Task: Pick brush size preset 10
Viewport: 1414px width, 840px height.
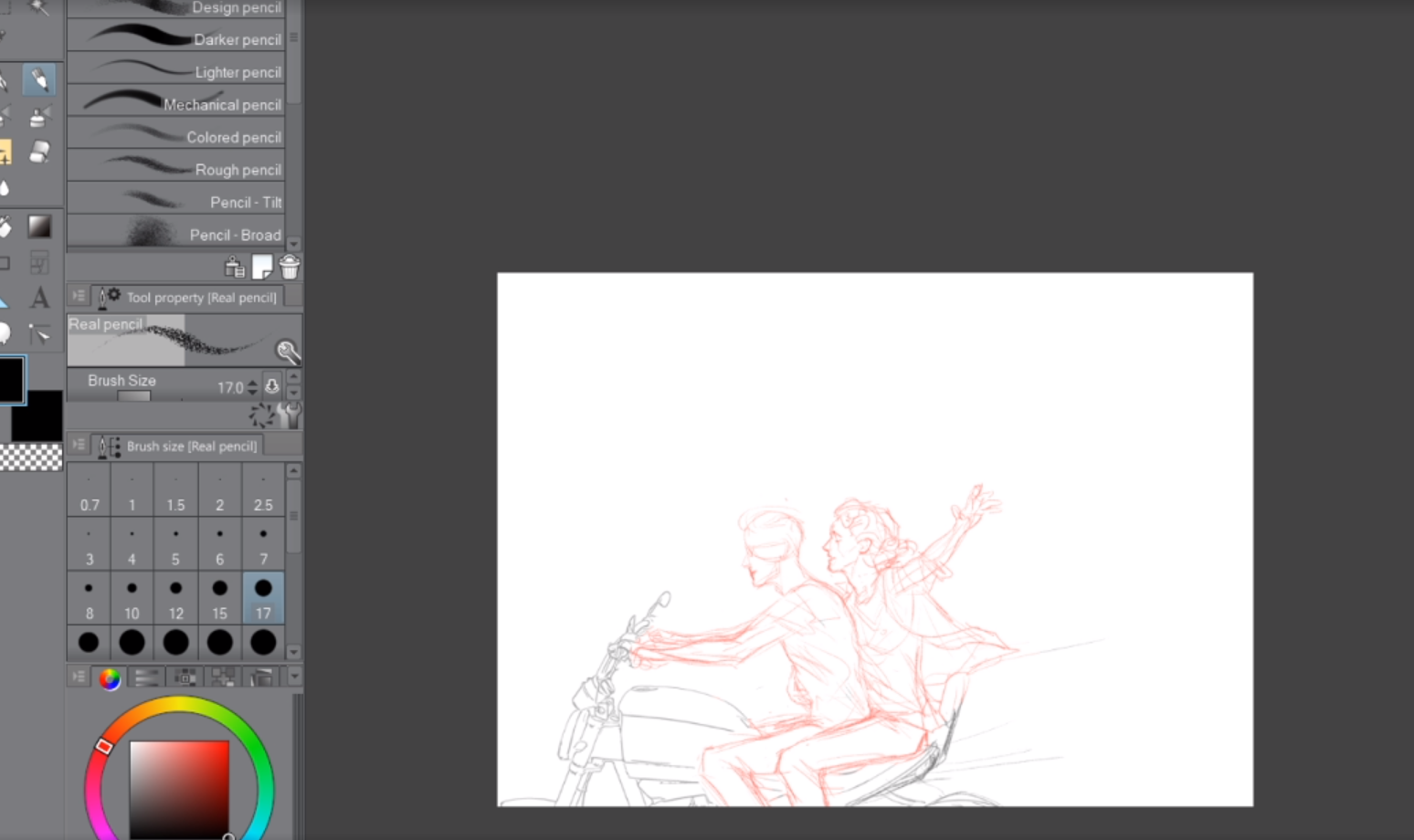Action: point(132,599)
